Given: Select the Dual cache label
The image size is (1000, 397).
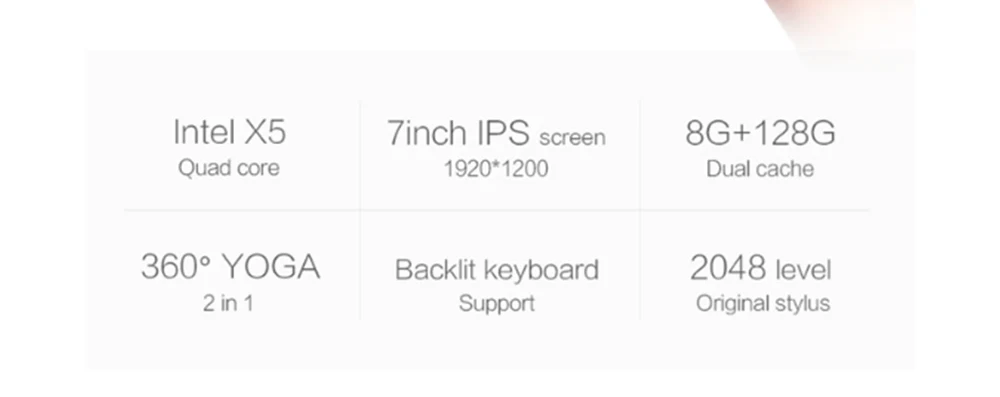Looking at the screenshot, I should [760, 169].
